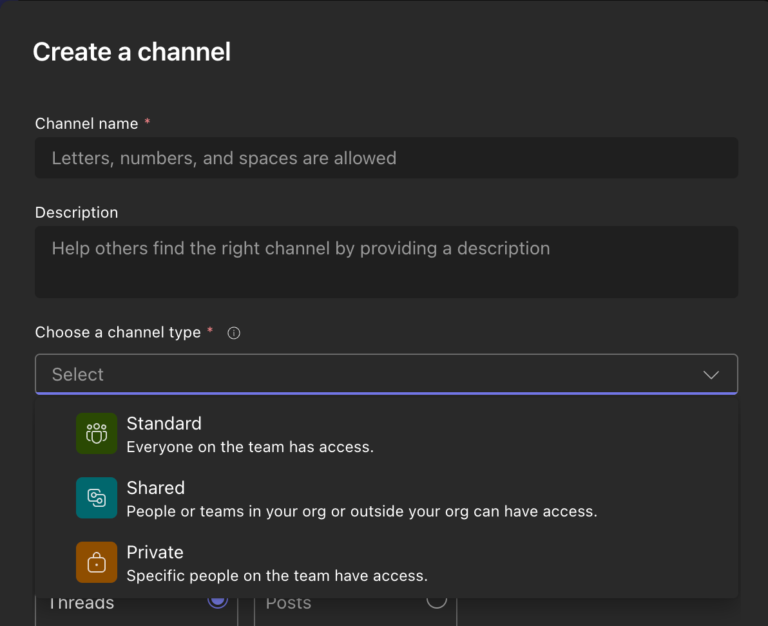
Task: Click the 'Description' field label
Action: [76, 213]
